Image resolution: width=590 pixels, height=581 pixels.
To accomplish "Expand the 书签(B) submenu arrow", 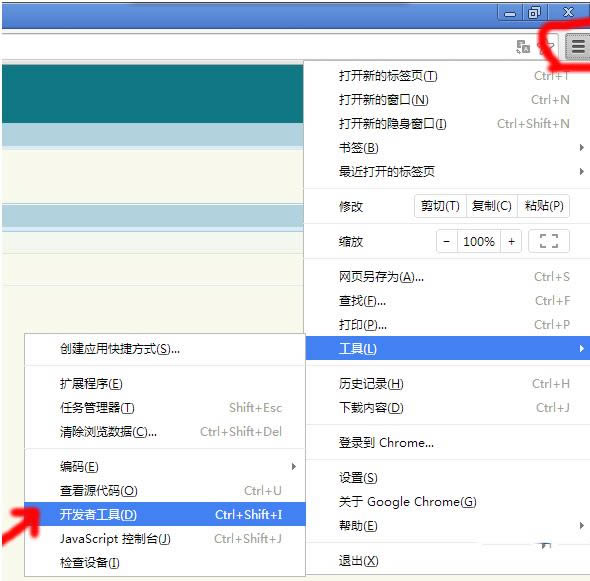I will (582, 148).
